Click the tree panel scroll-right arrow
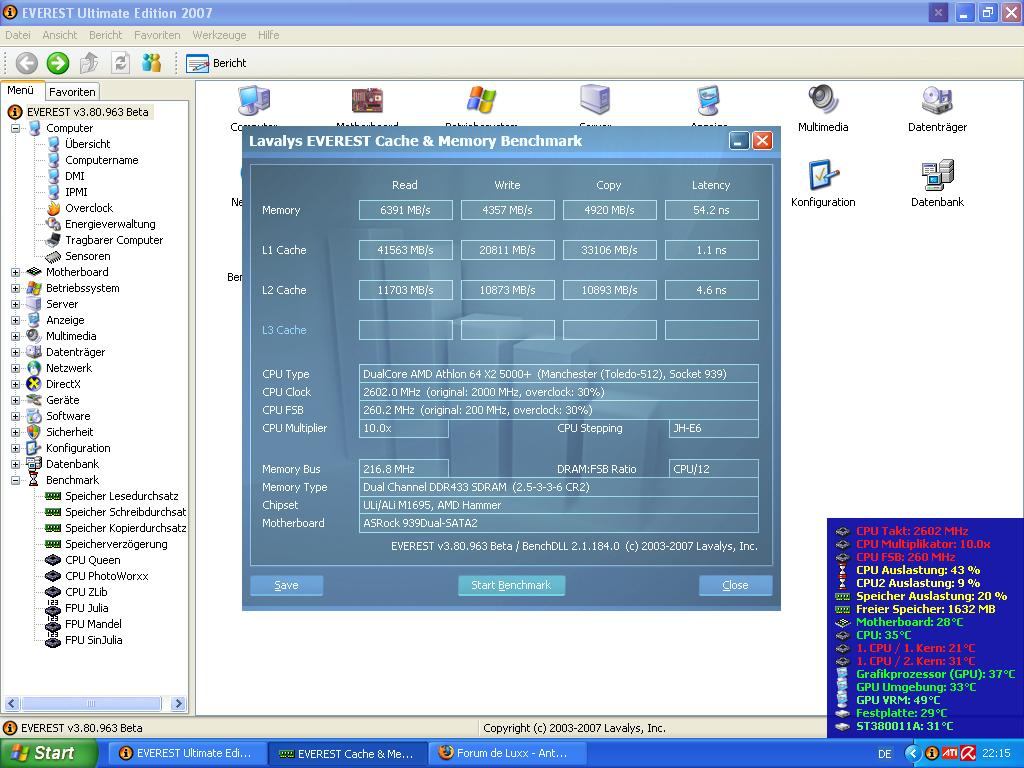The image size is (1024, 768). [x=178, y=703]
